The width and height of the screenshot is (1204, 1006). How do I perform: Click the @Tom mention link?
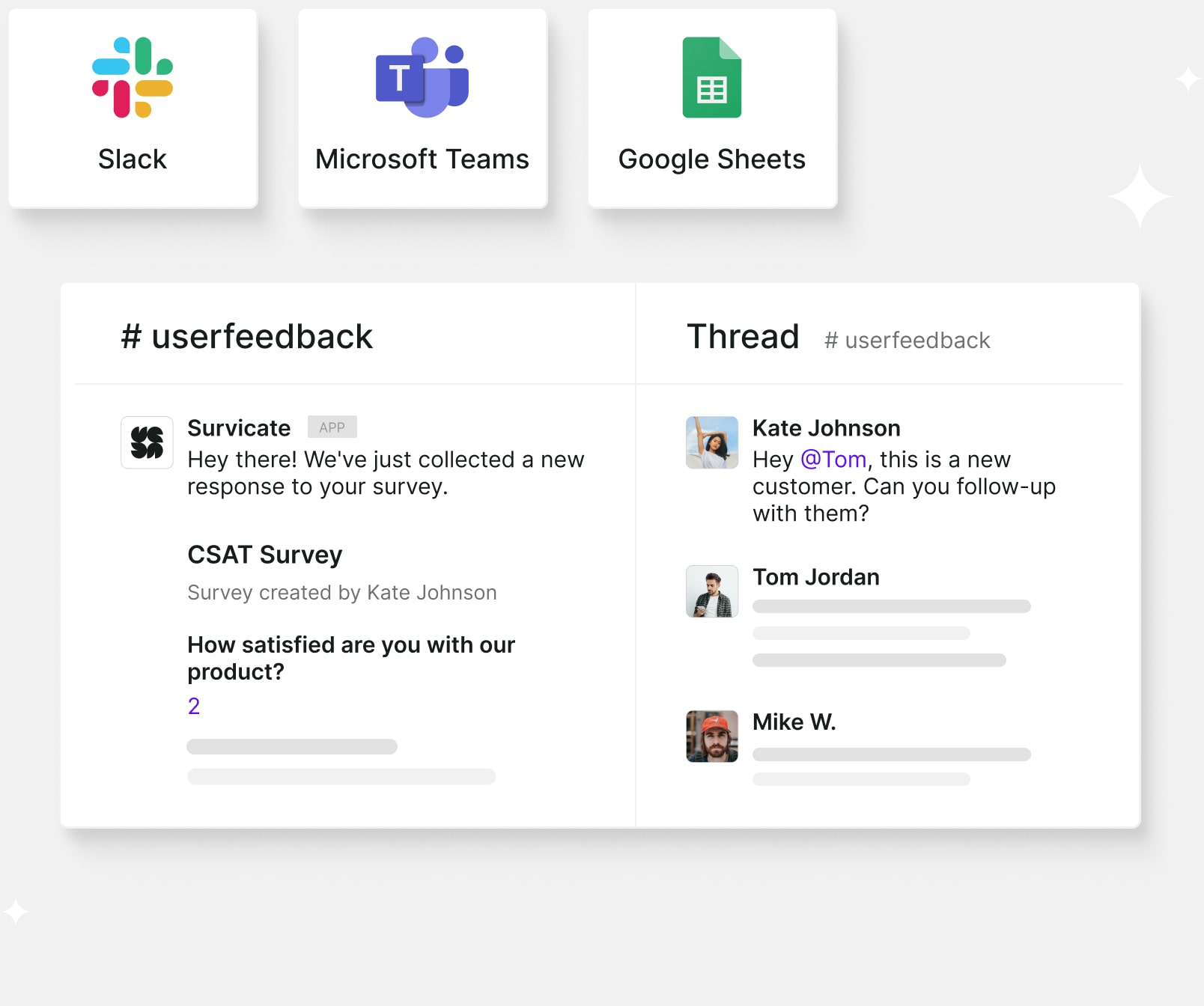[x=833, y=460]
